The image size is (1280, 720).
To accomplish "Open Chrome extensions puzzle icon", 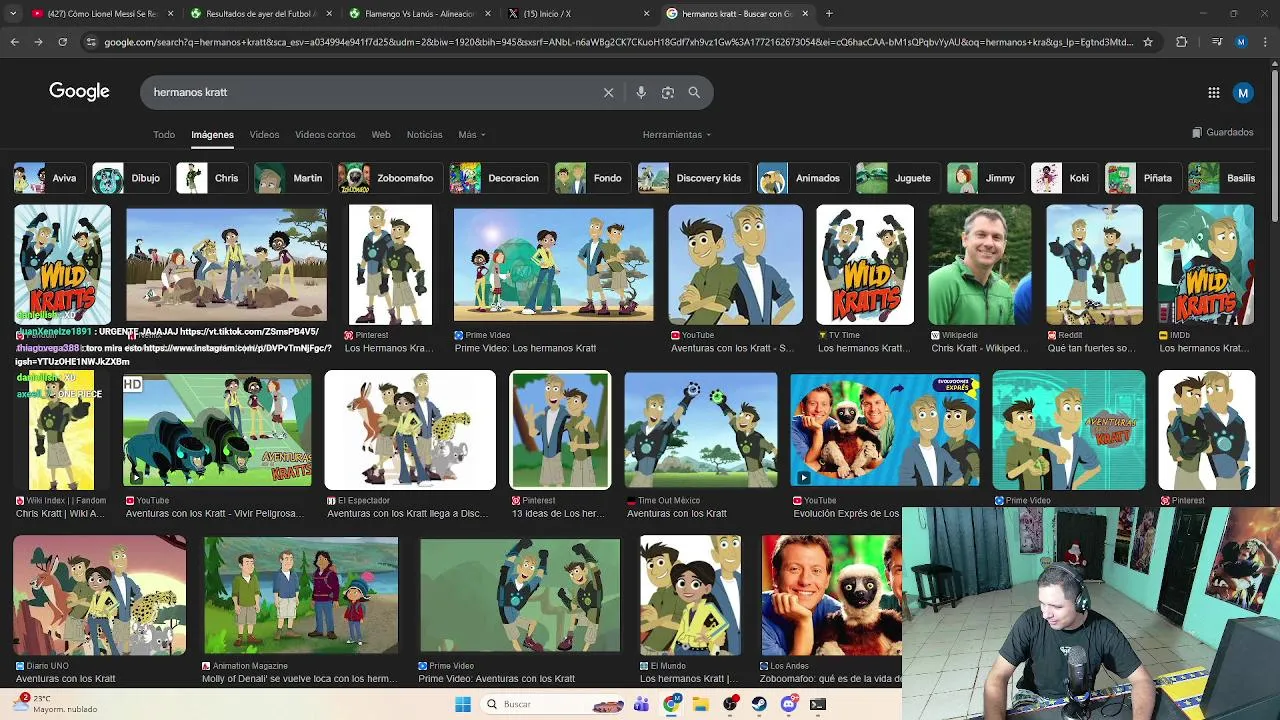I will pyautogui.click(x=1182, y=42).
